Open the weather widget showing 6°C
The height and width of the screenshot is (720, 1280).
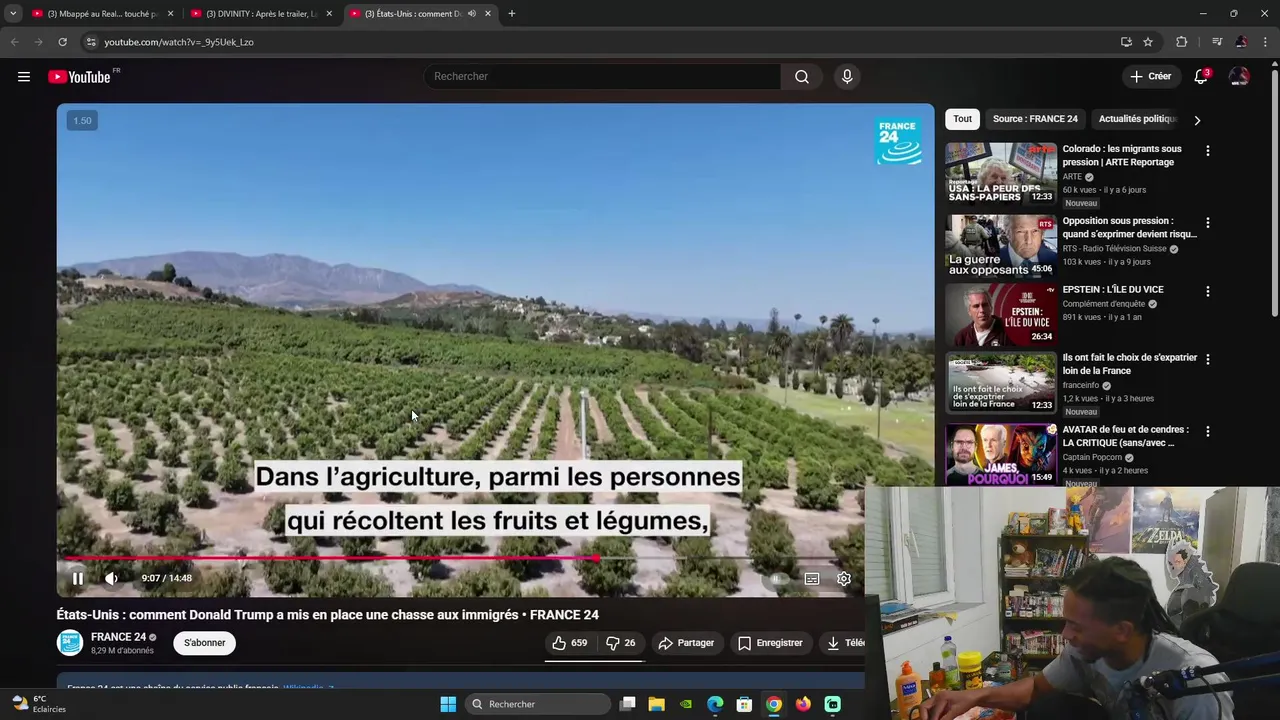(38, 704)
